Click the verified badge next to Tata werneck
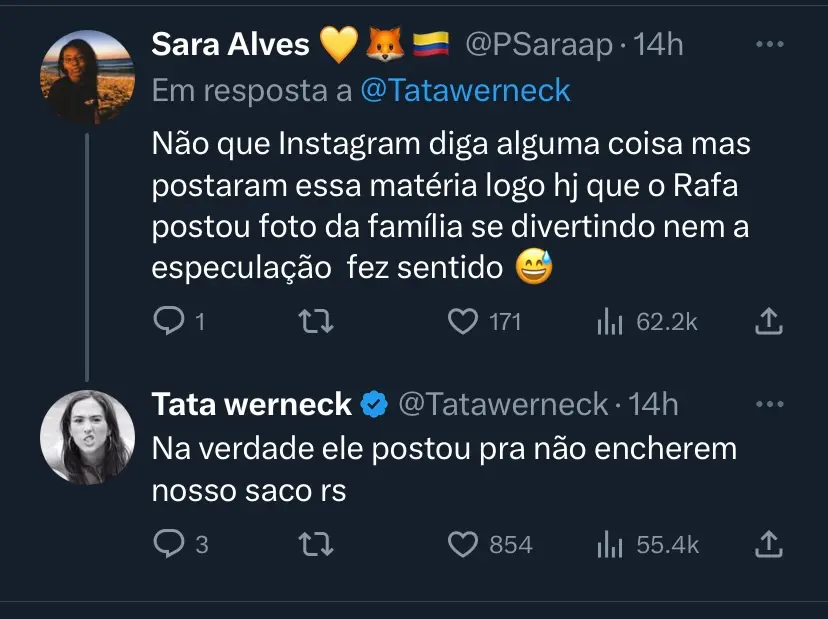This screenshot has width=828, height=619. [371, 405]
